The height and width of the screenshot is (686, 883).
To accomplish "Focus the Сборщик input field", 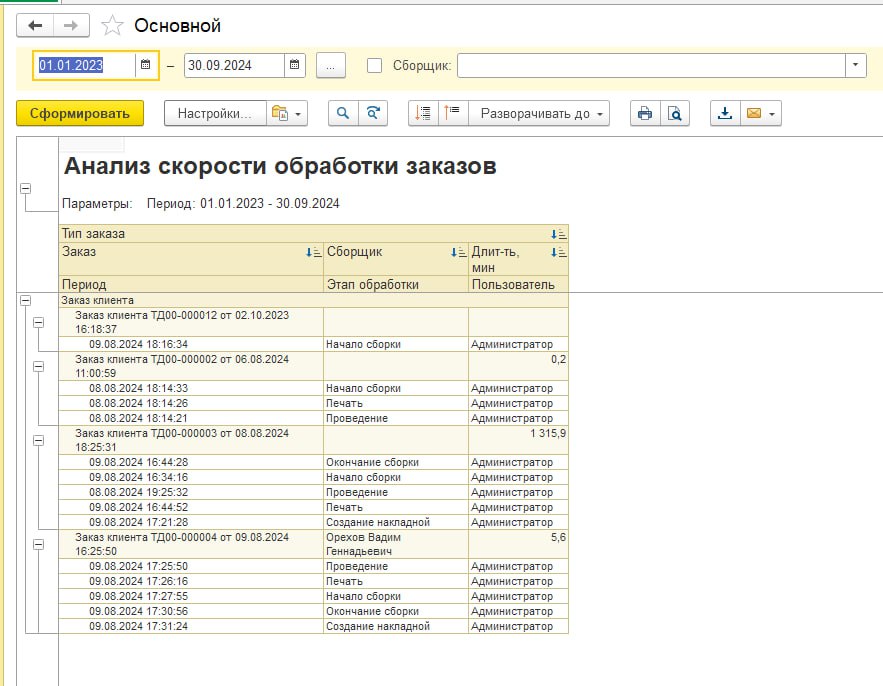I will [x=652, y=65].
